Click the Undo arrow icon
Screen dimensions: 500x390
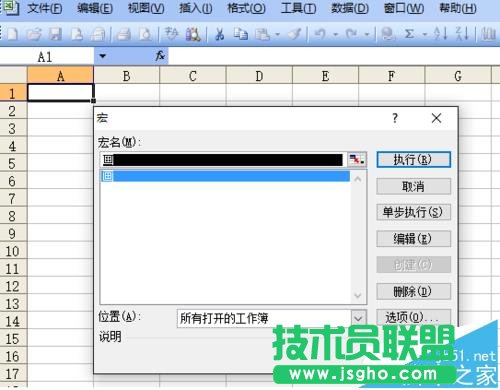click(x=320, y=34)
